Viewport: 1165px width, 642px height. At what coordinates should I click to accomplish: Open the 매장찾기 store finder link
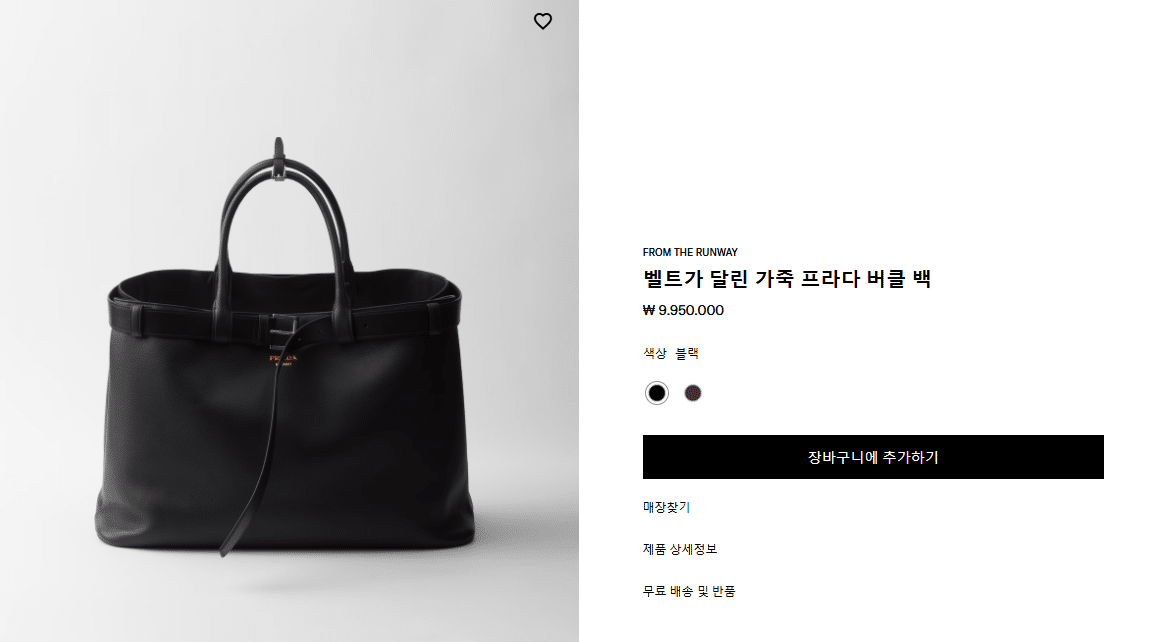click(x=666, y=507)
